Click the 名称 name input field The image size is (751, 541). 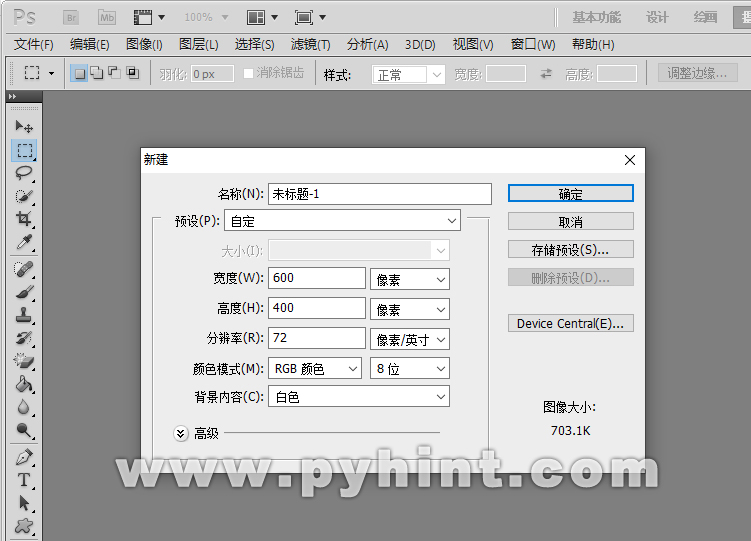tap(380, 194)
